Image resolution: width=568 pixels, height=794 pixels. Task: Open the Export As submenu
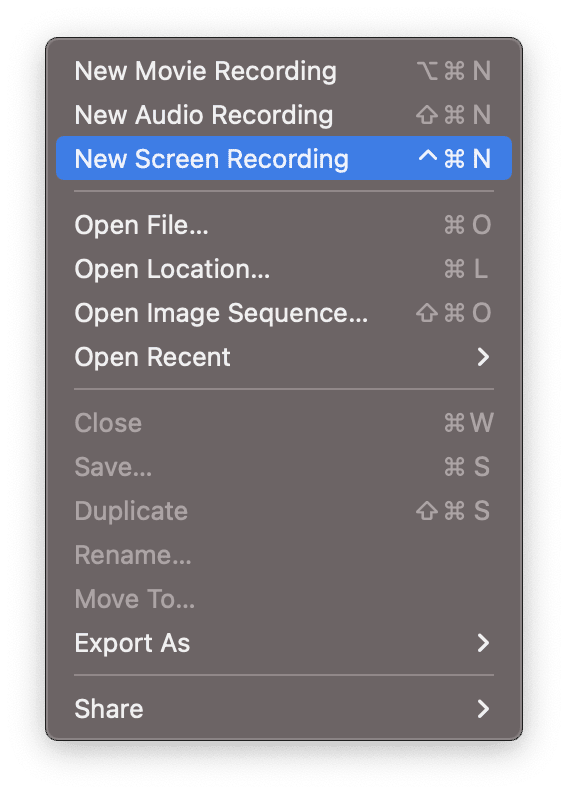[283, 643]
